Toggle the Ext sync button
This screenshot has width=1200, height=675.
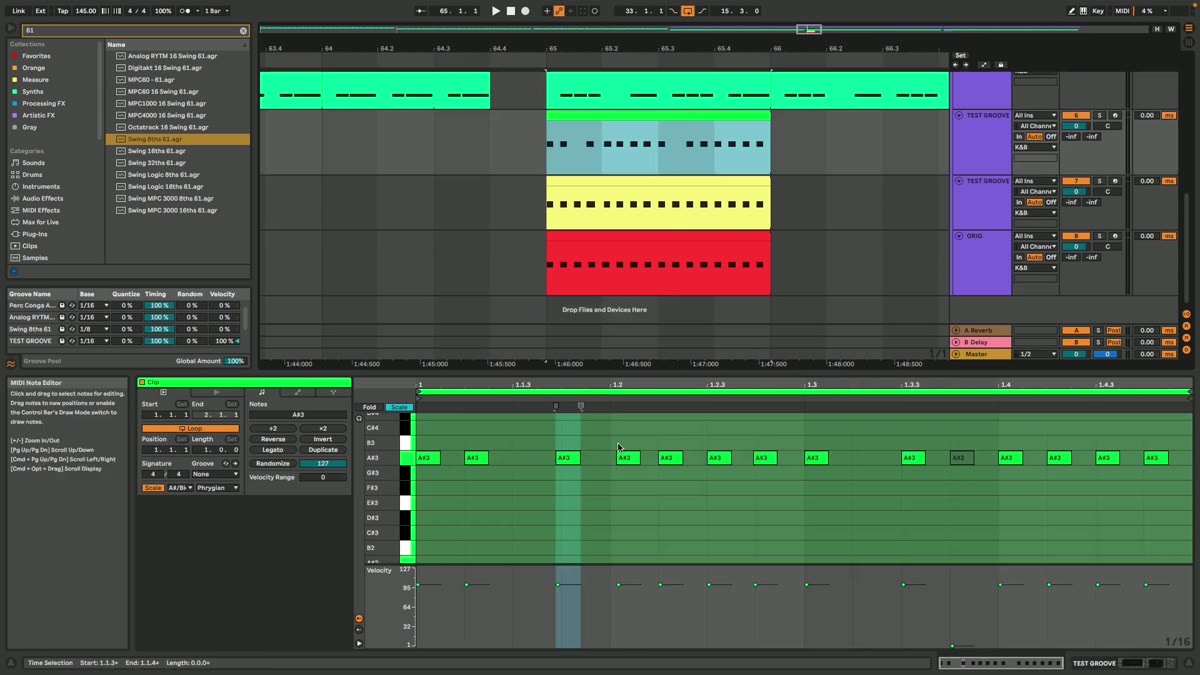(x=40, y=11)
